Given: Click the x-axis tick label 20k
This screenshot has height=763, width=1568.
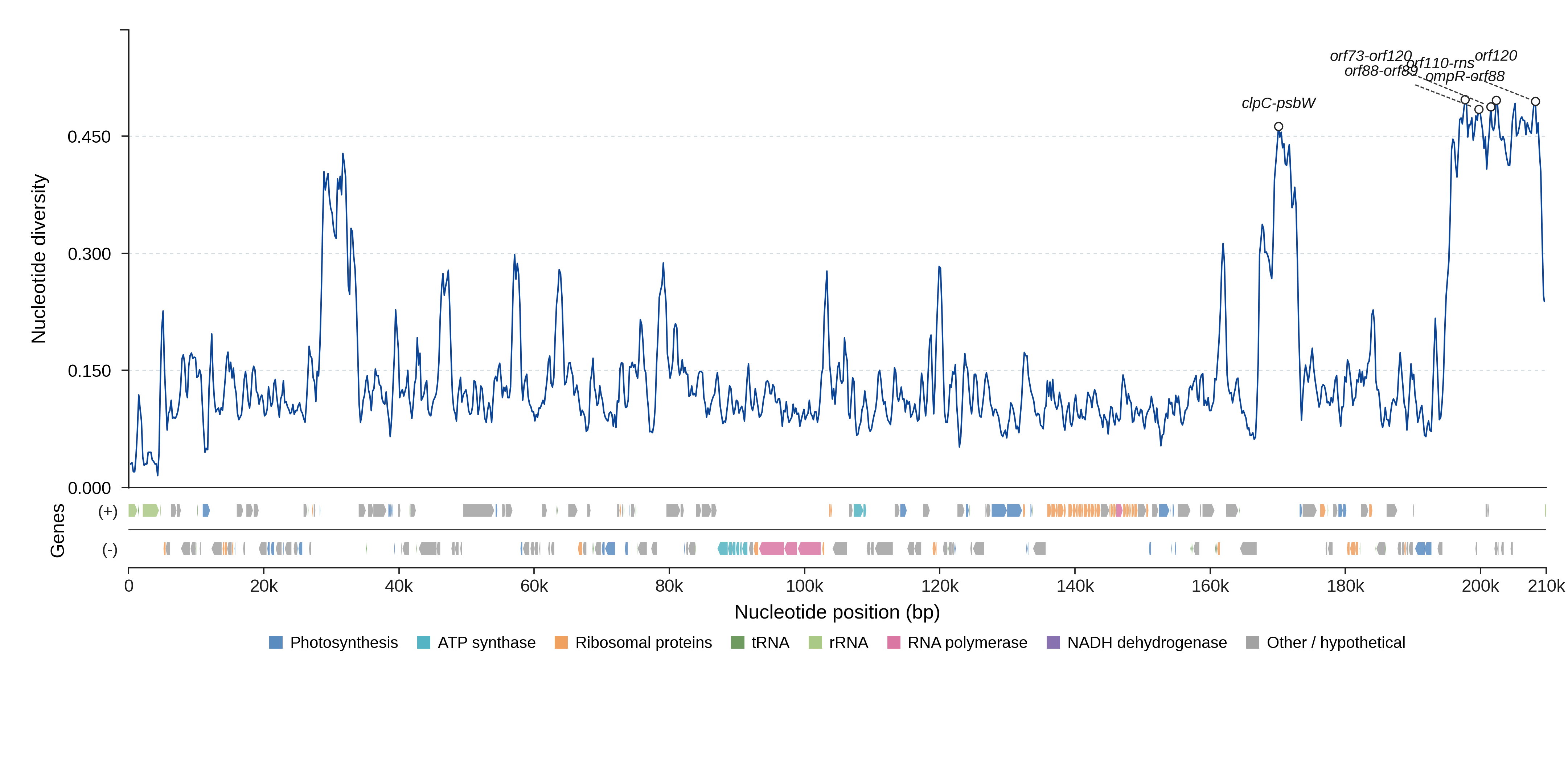Looking at the screenshot, I should [x=263, y=586].
